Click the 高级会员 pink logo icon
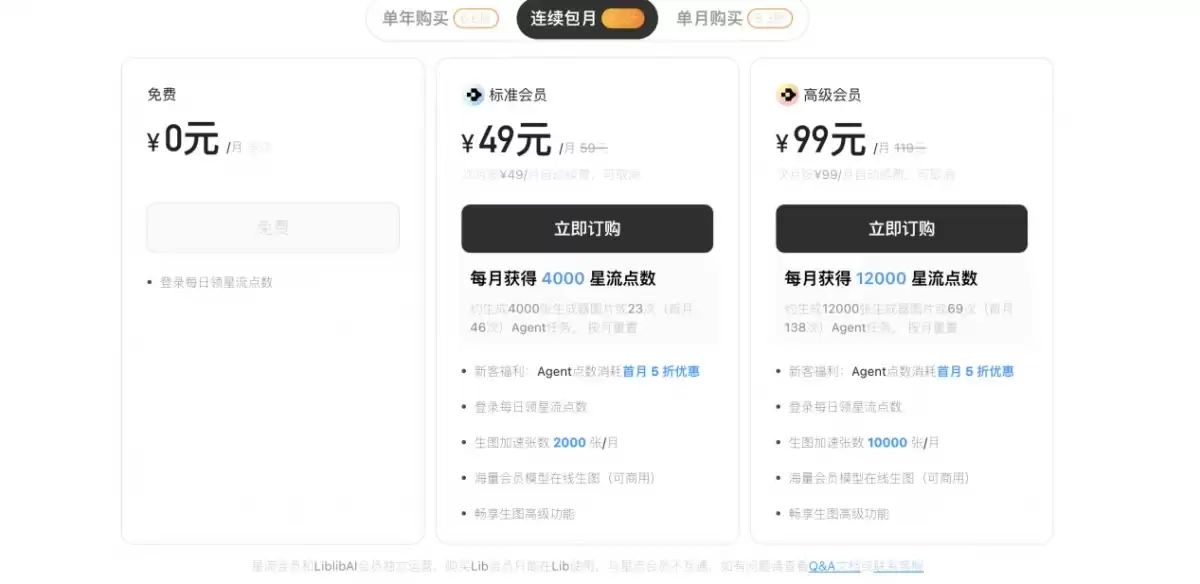The height and width of the screenshot is (584, 1200). (x=788, y=95)
